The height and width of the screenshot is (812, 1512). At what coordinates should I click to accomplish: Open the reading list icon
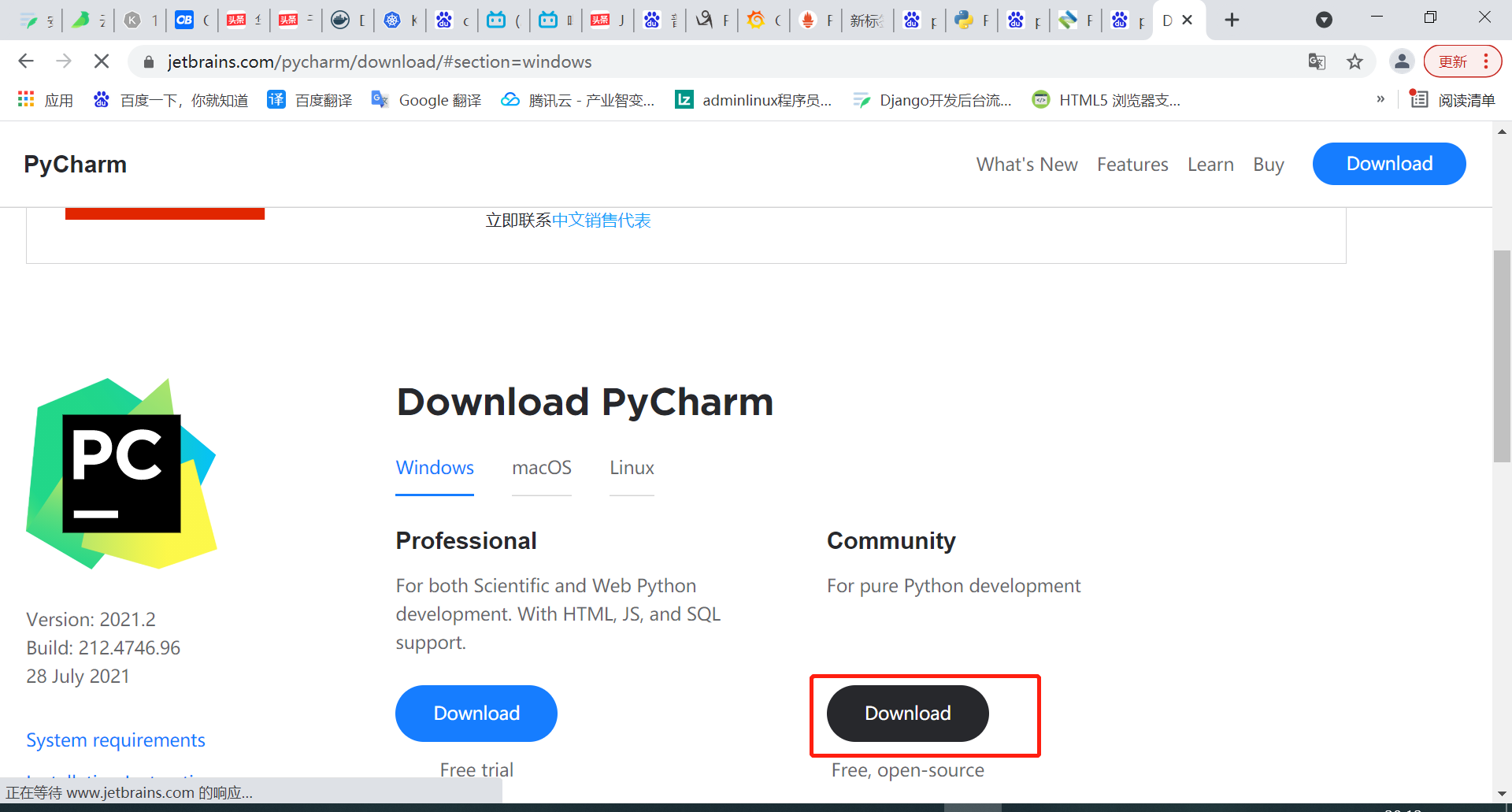(x=1418, y=99)
